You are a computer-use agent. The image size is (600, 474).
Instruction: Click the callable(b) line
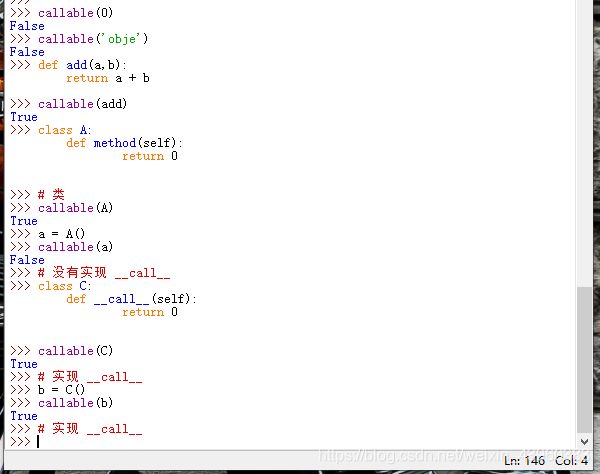coord(76,403)
